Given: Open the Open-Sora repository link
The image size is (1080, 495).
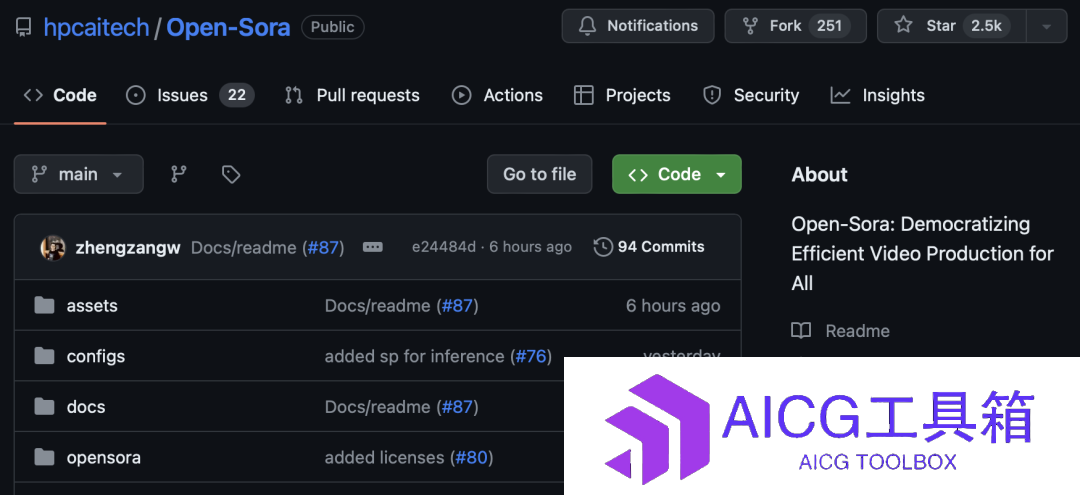Looking at the screenshot, I should tap(228, 27).
